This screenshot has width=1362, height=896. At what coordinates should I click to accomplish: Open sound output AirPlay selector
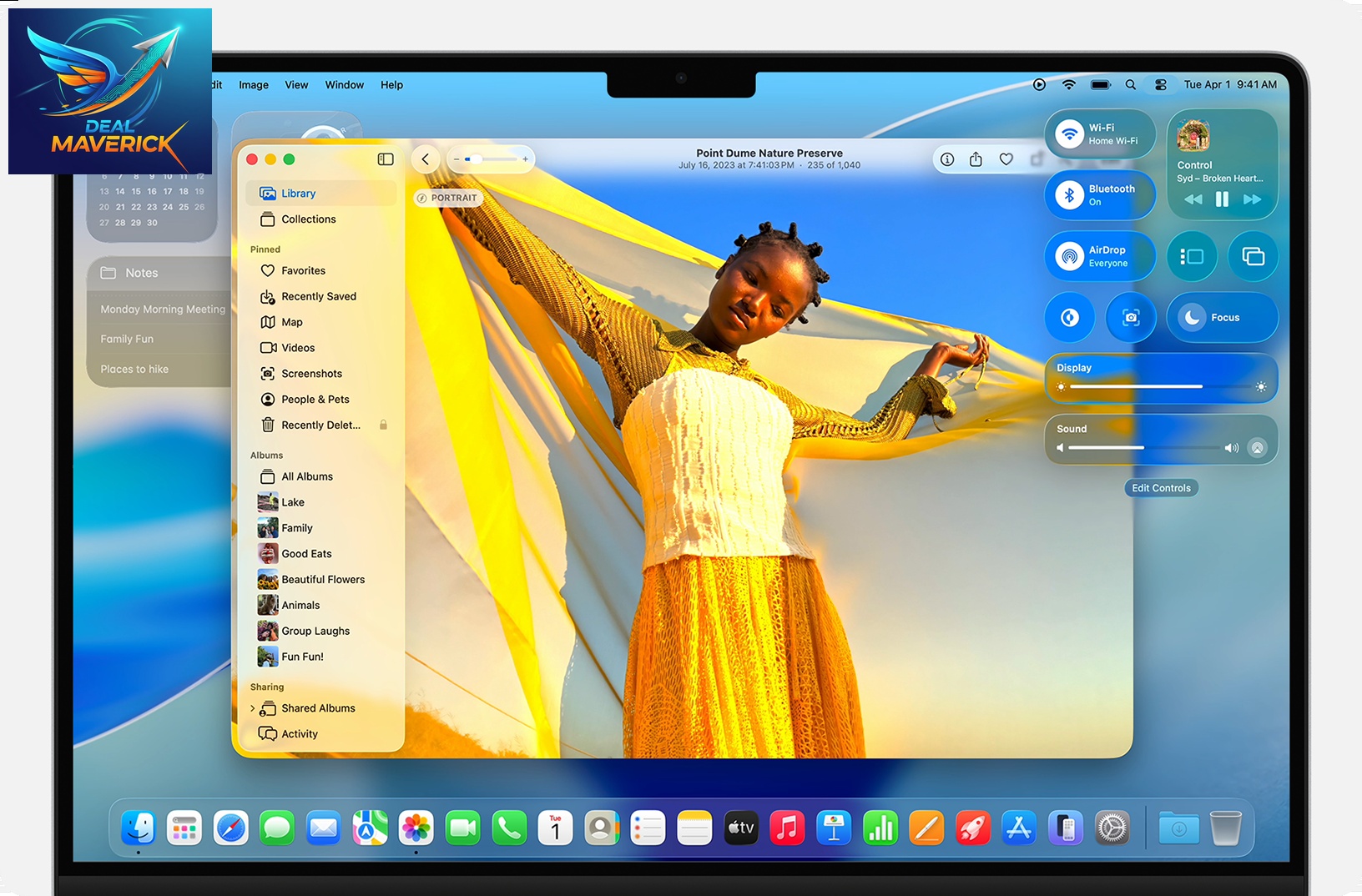click(x=1257, y=448)
